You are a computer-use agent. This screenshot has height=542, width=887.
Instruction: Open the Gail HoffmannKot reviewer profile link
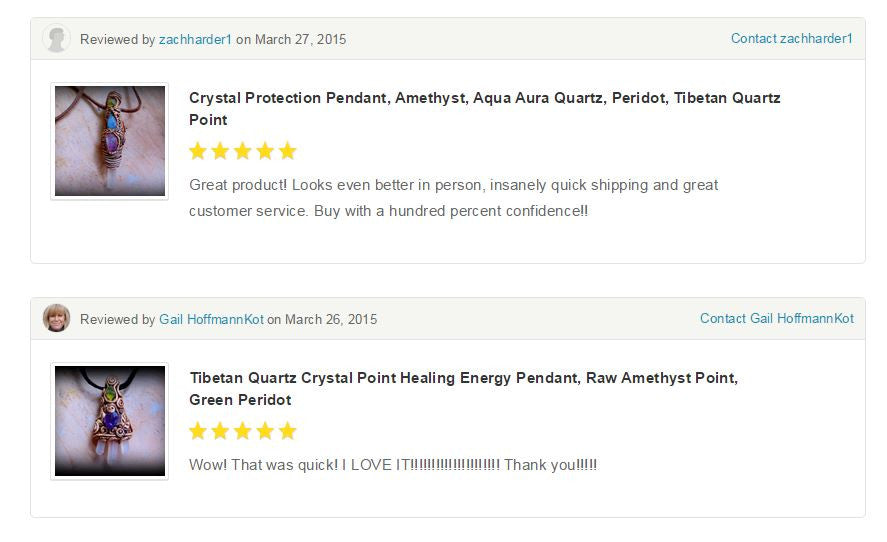coord(211,319)
